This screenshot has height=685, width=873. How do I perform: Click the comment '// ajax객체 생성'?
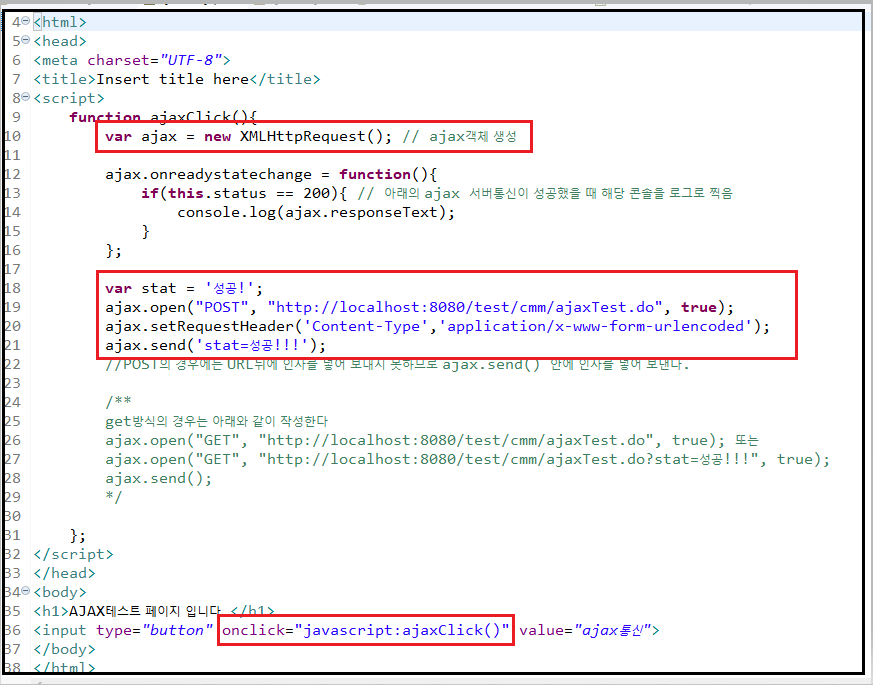(x=459, y=136)
